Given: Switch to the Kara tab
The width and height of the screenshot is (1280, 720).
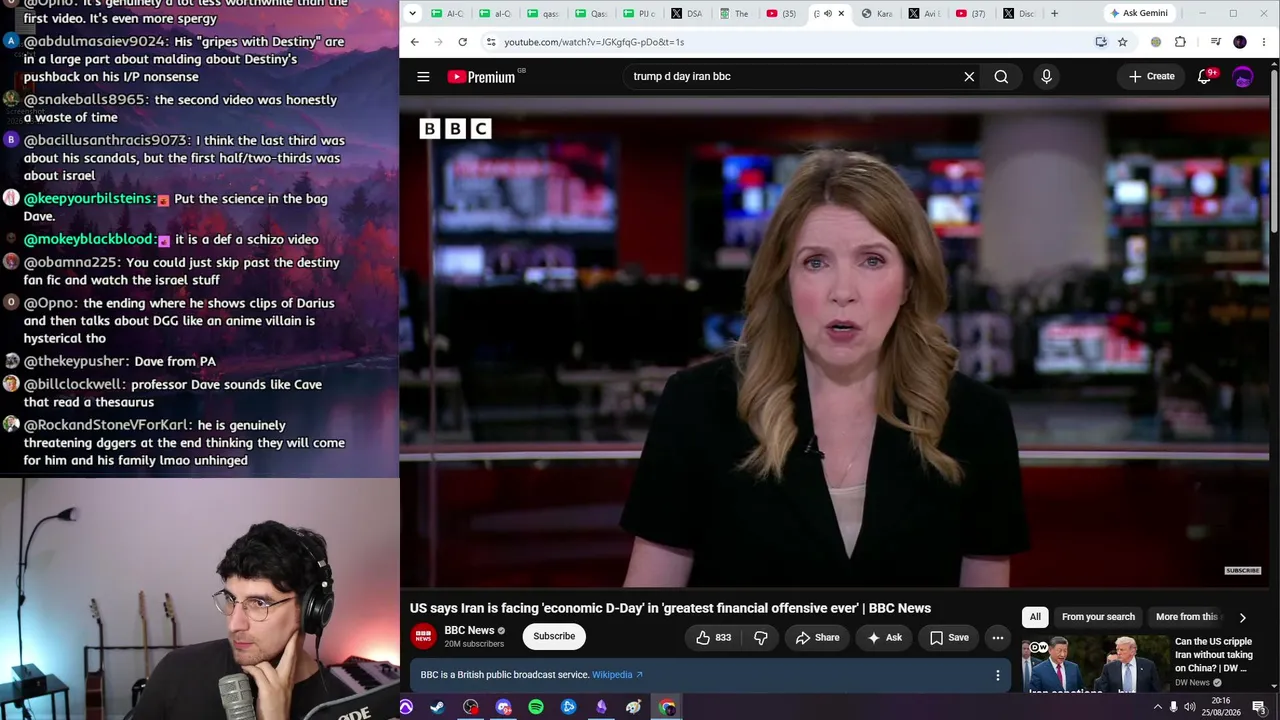Looking at the screenshot, I should point(877,13).
